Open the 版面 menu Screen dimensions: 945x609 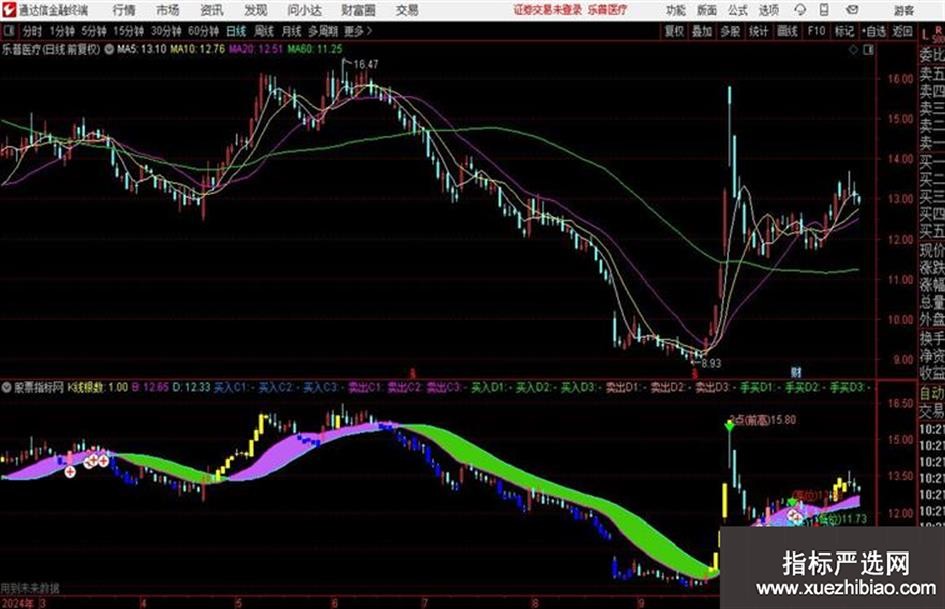click(x=706, y=10)
